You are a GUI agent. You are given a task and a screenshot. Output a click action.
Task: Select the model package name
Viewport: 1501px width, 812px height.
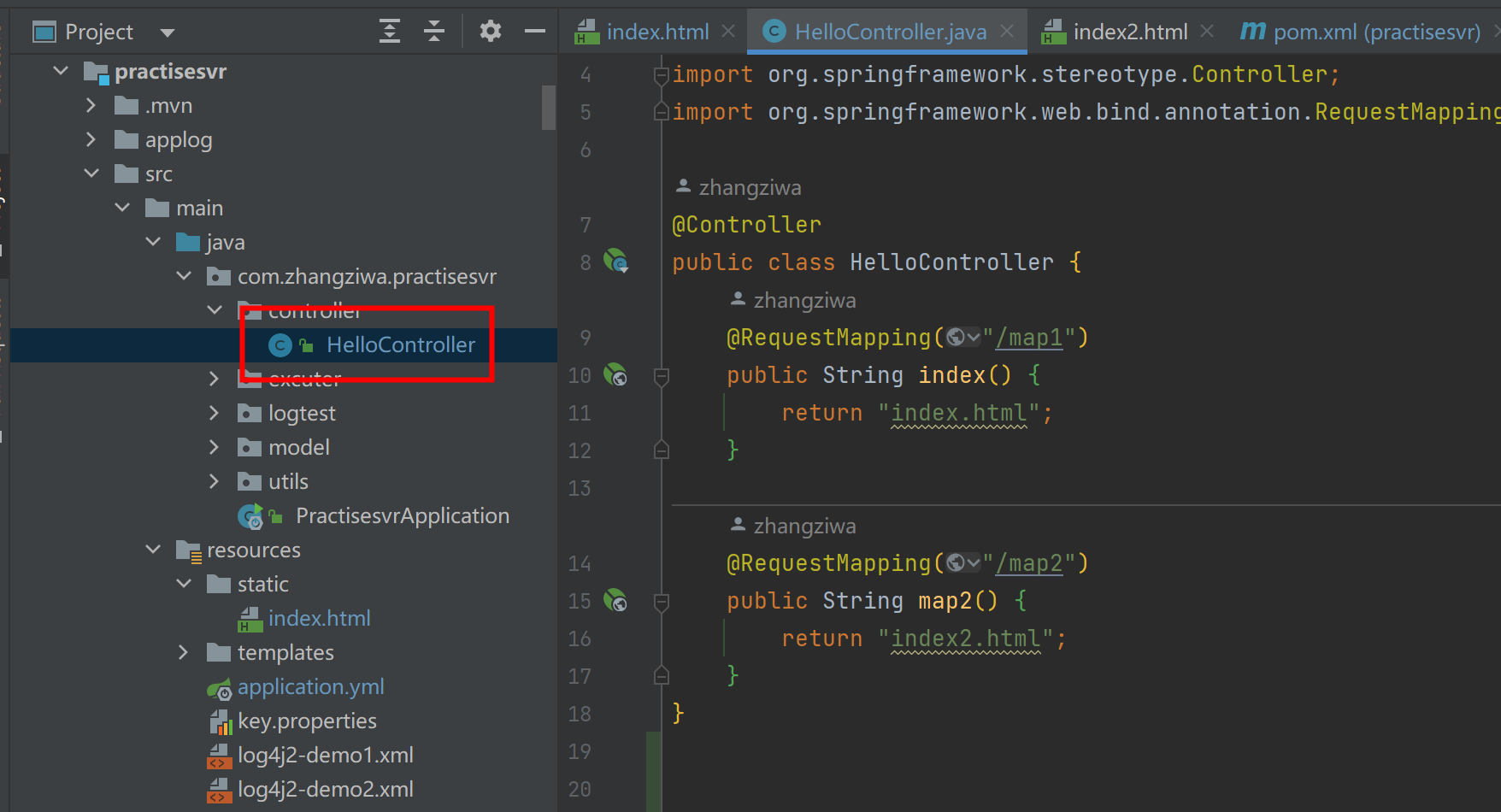pyautogui.click(x=298, y=447)
